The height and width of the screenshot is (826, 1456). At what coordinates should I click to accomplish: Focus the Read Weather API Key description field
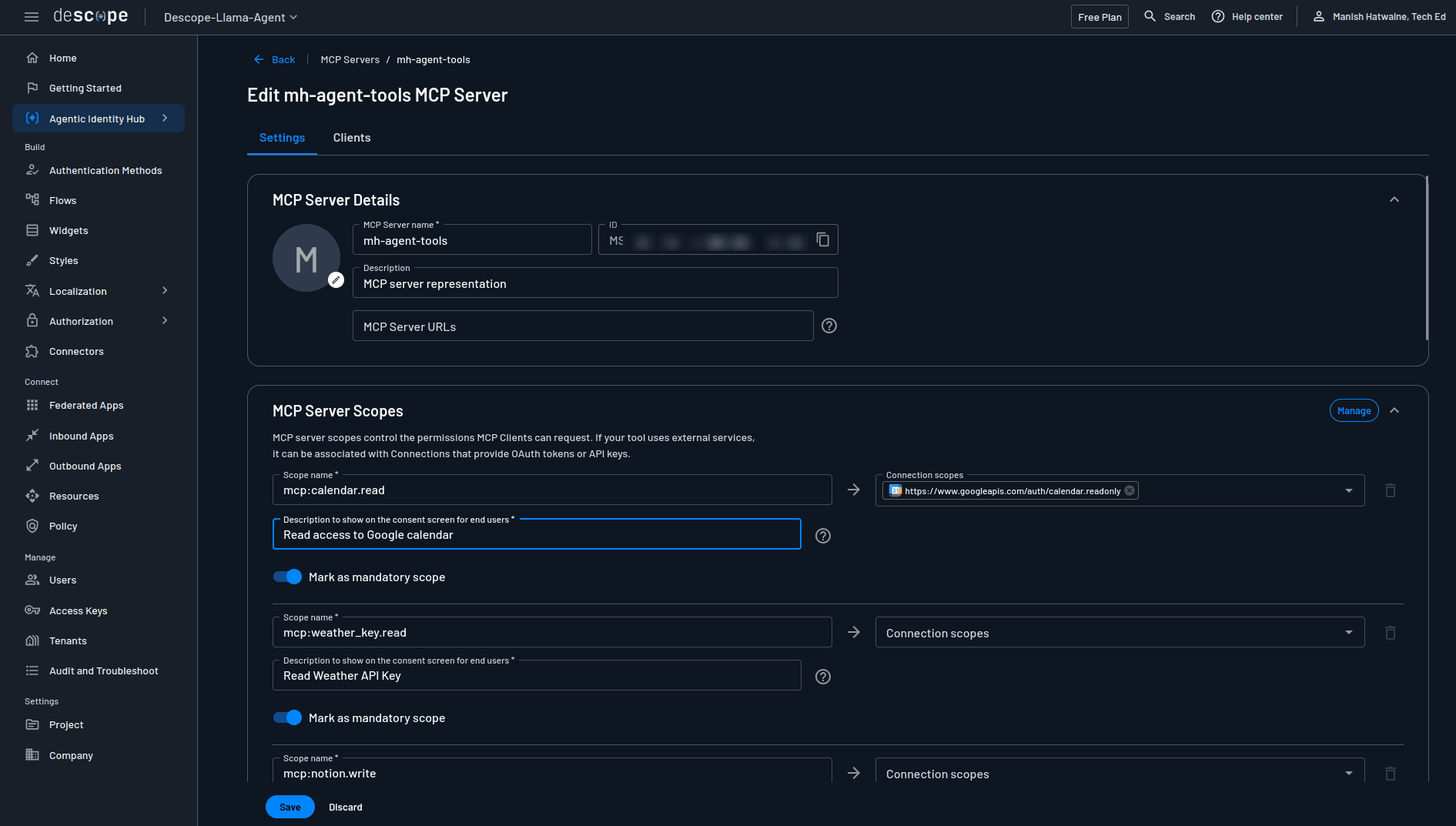click(537, 675)
